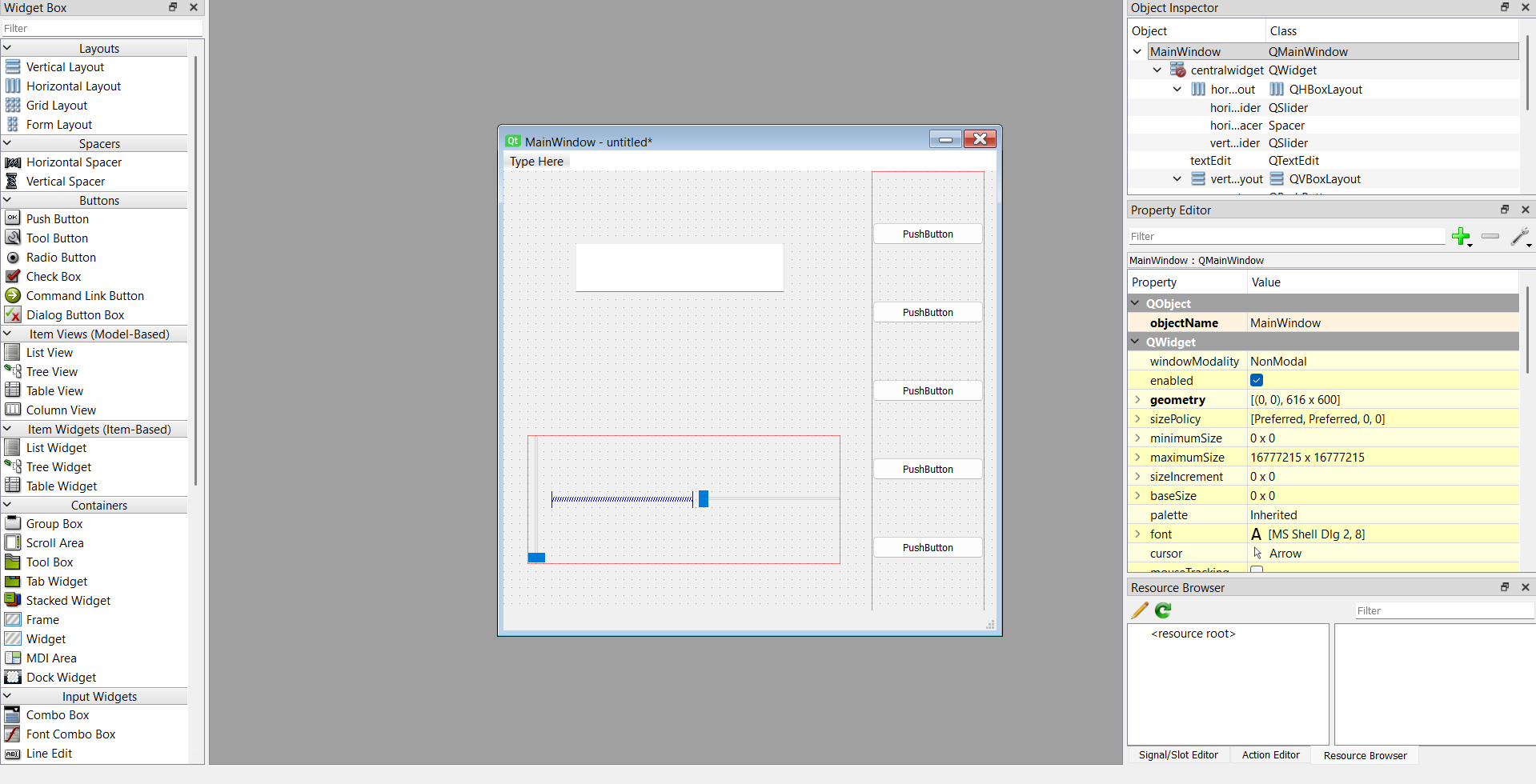Float the Widget Box panel
The width and height of the screenshot is (1536, 784).
click(x=173, y=7)
